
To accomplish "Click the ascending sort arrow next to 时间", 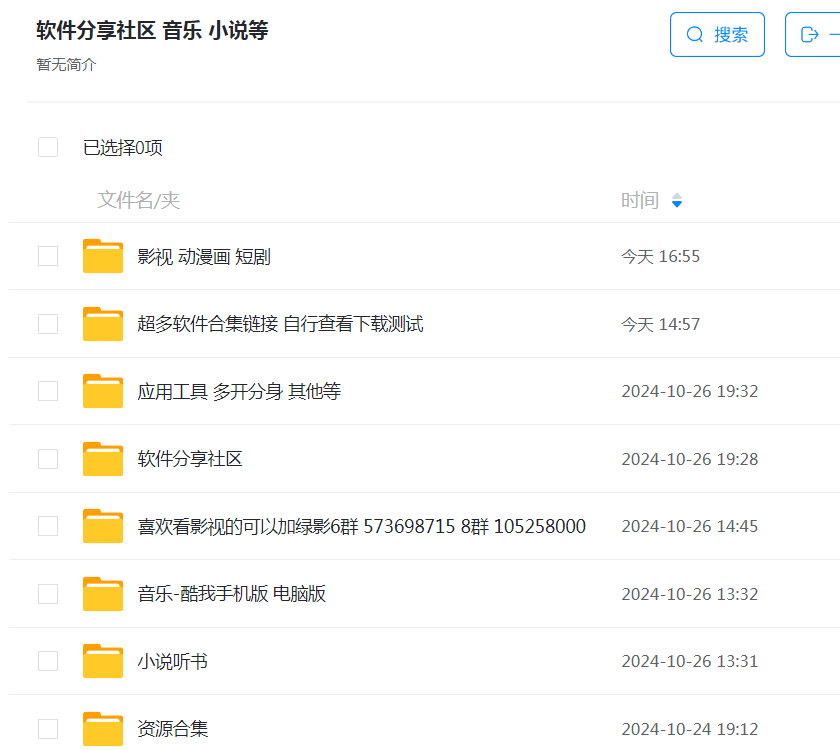I will [677, 196].
